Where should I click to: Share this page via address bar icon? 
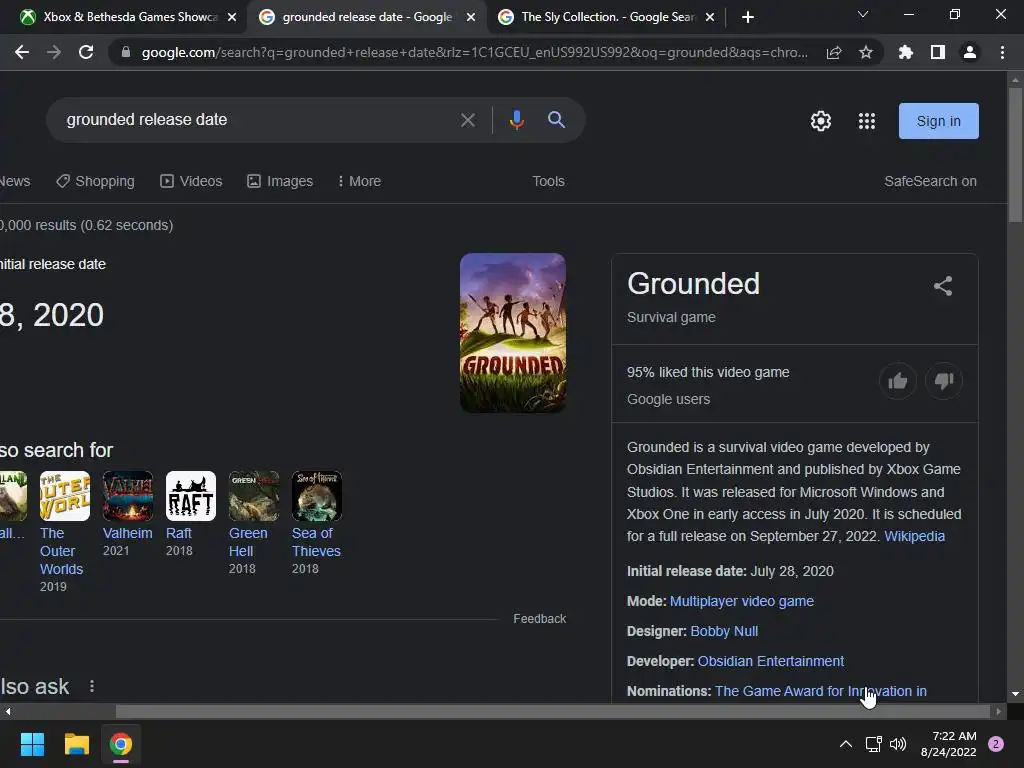click(834, 52)
